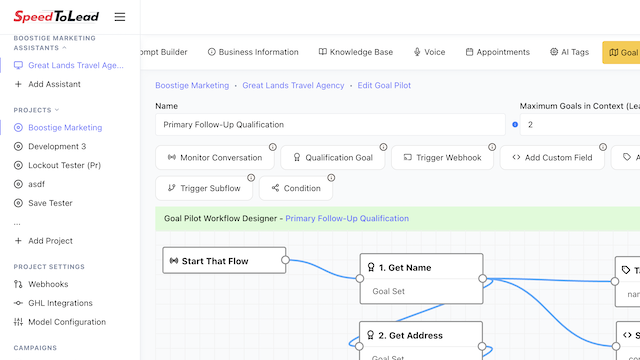Switch to the Knowledge Base tab

click(x=356, y=52)
